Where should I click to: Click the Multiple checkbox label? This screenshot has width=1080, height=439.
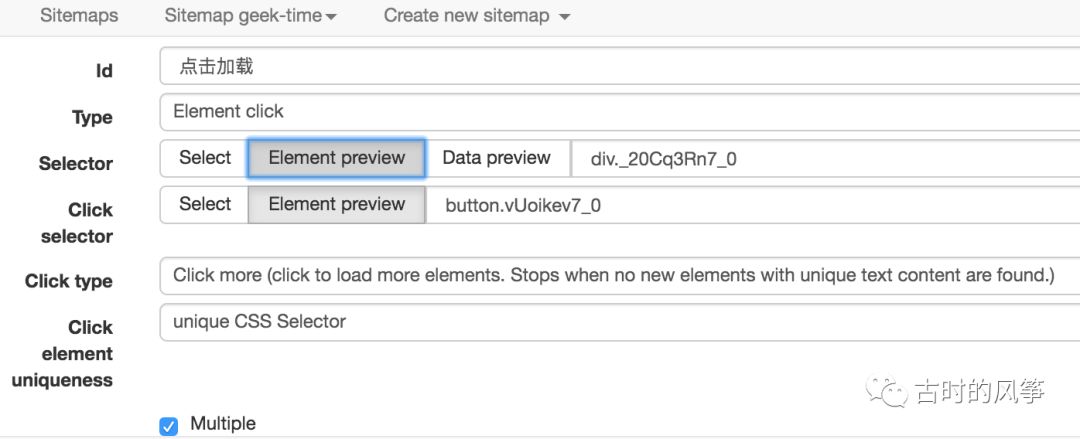pyautogui.click(x=222, y=423)
